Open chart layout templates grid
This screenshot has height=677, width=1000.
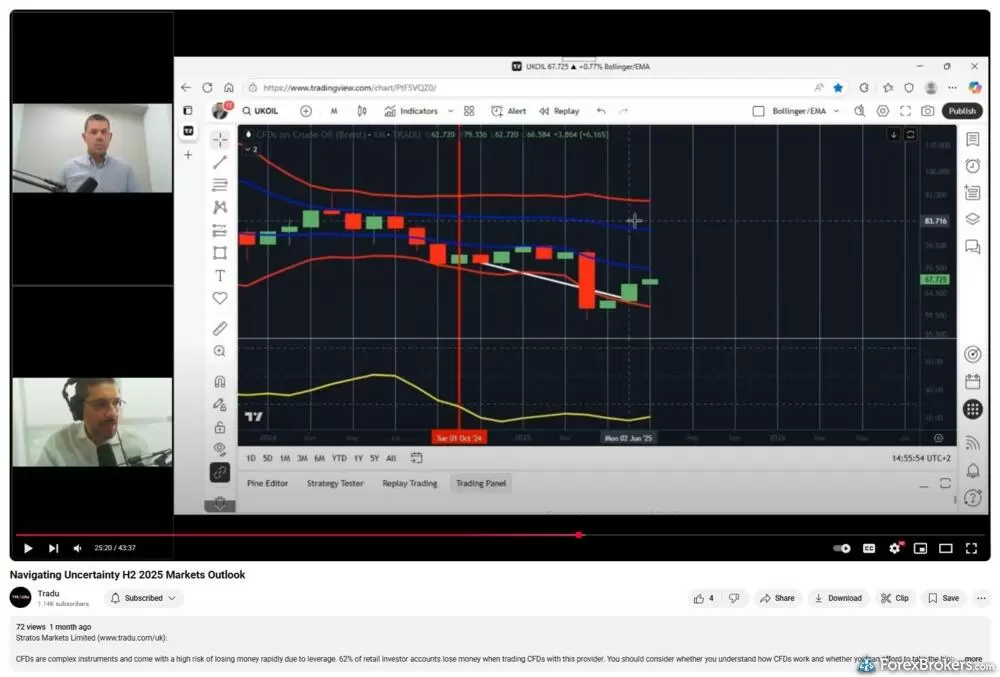coord(469,111)
